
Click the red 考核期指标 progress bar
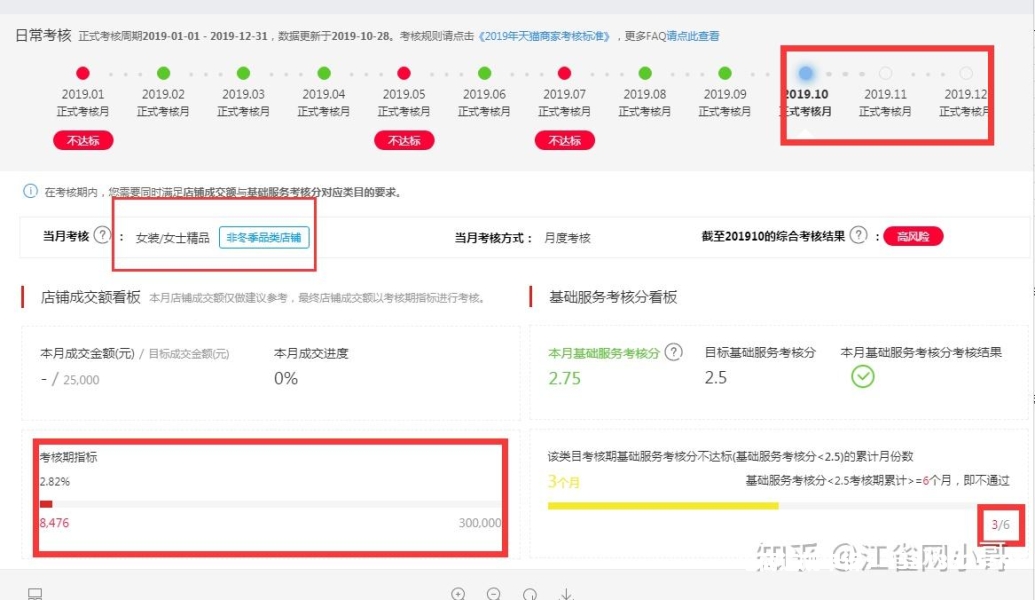click(46, 504)
